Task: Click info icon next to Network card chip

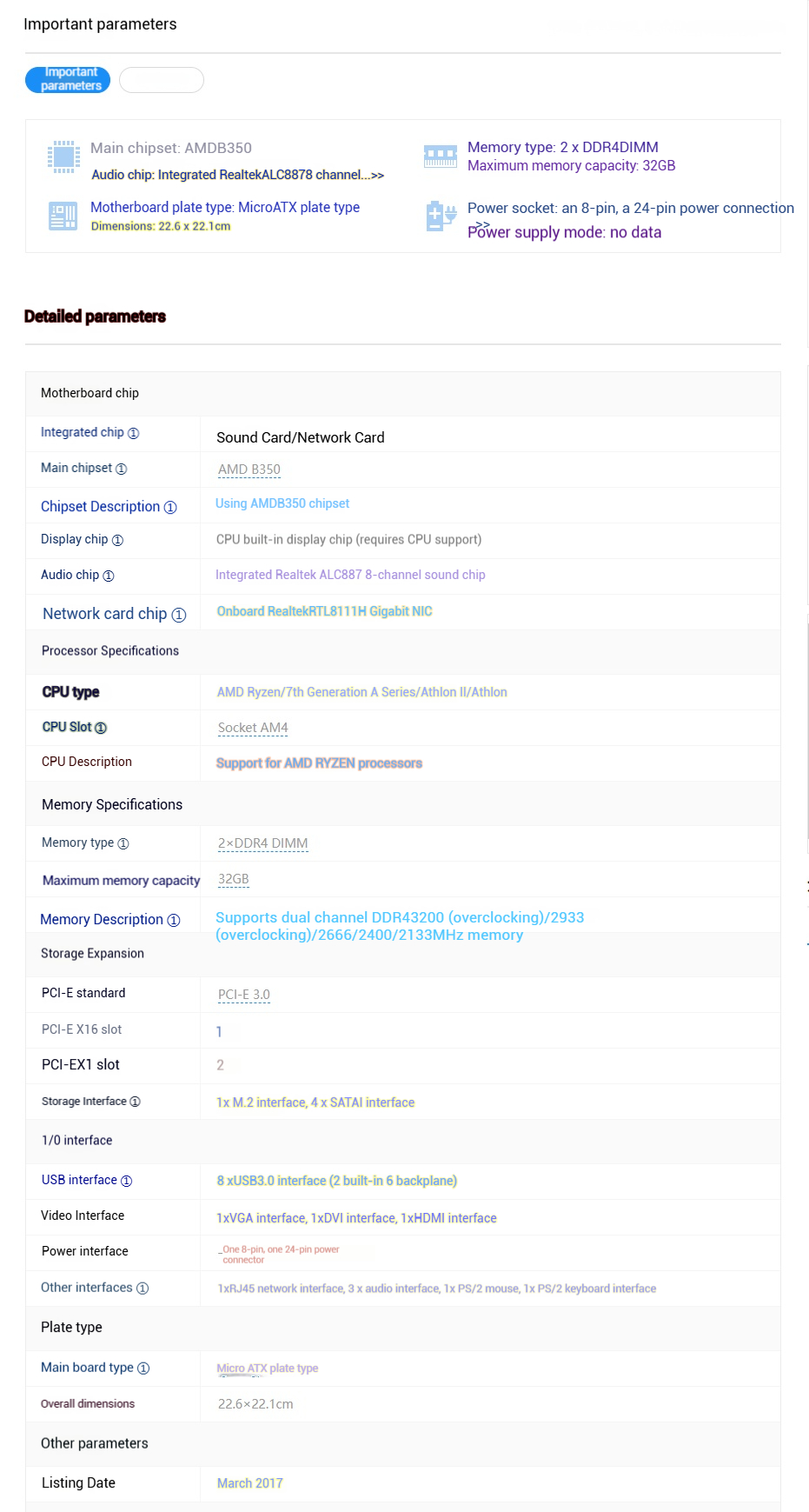Action: 179,615
